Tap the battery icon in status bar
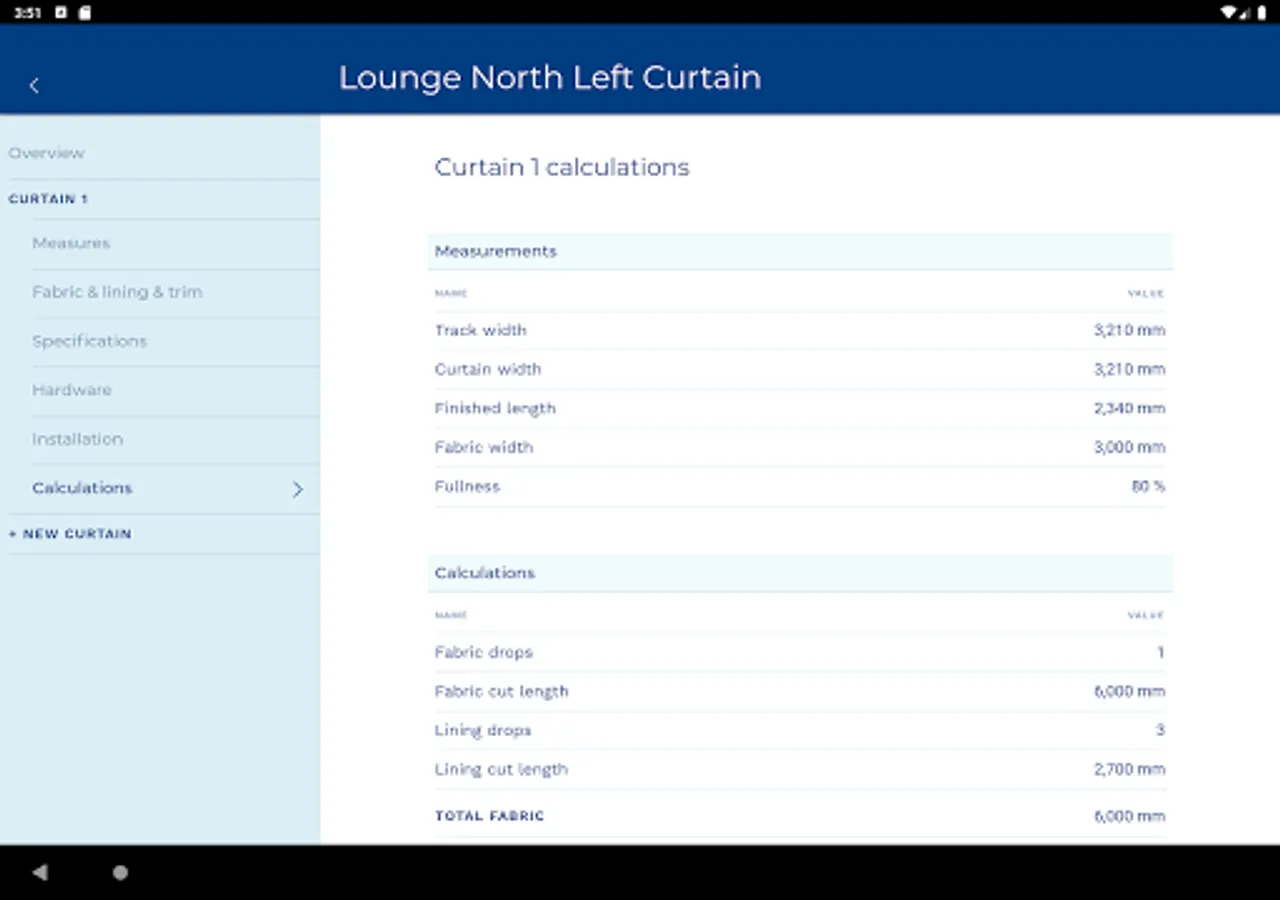 pyautogui.click(x=1262, y=12)
